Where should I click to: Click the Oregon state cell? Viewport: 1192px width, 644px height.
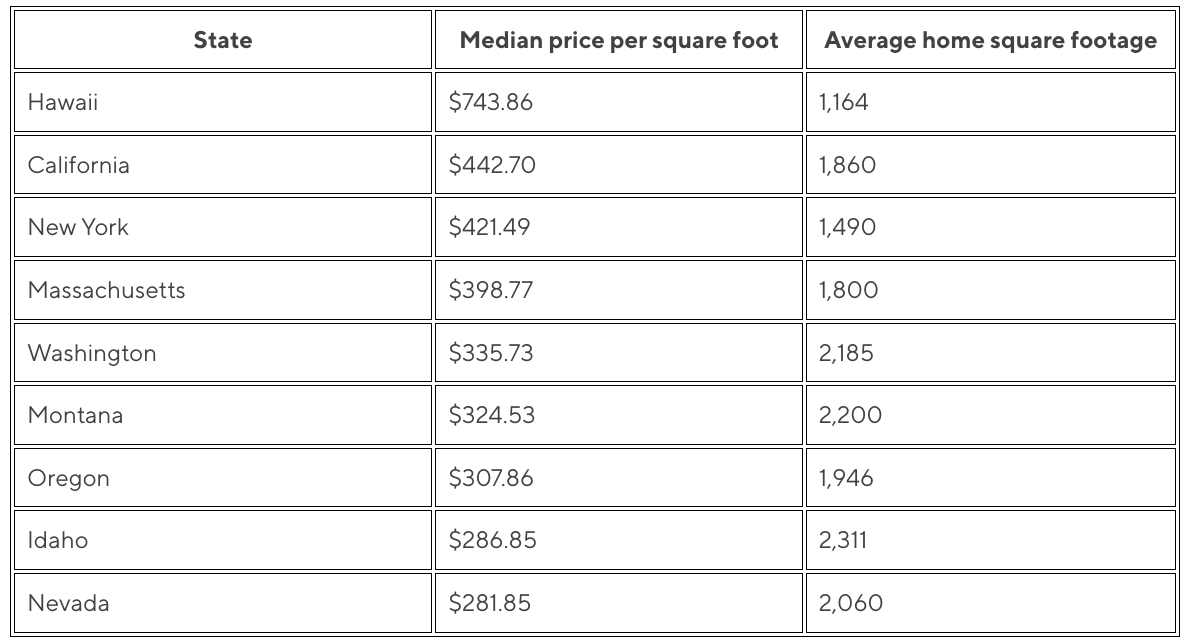coord(223,477)
